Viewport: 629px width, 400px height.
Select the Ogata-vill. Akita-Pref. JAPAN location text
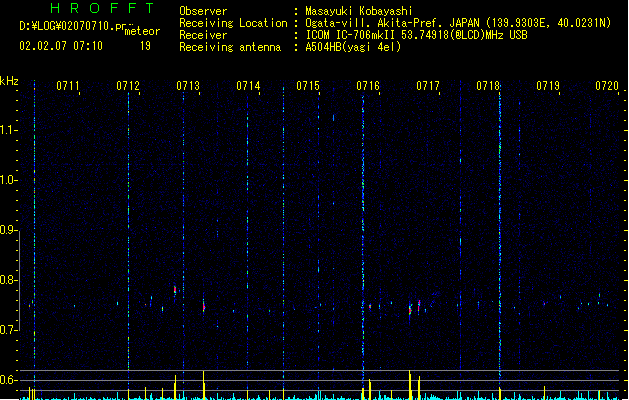pyautogui.click(x=458, y=23)
